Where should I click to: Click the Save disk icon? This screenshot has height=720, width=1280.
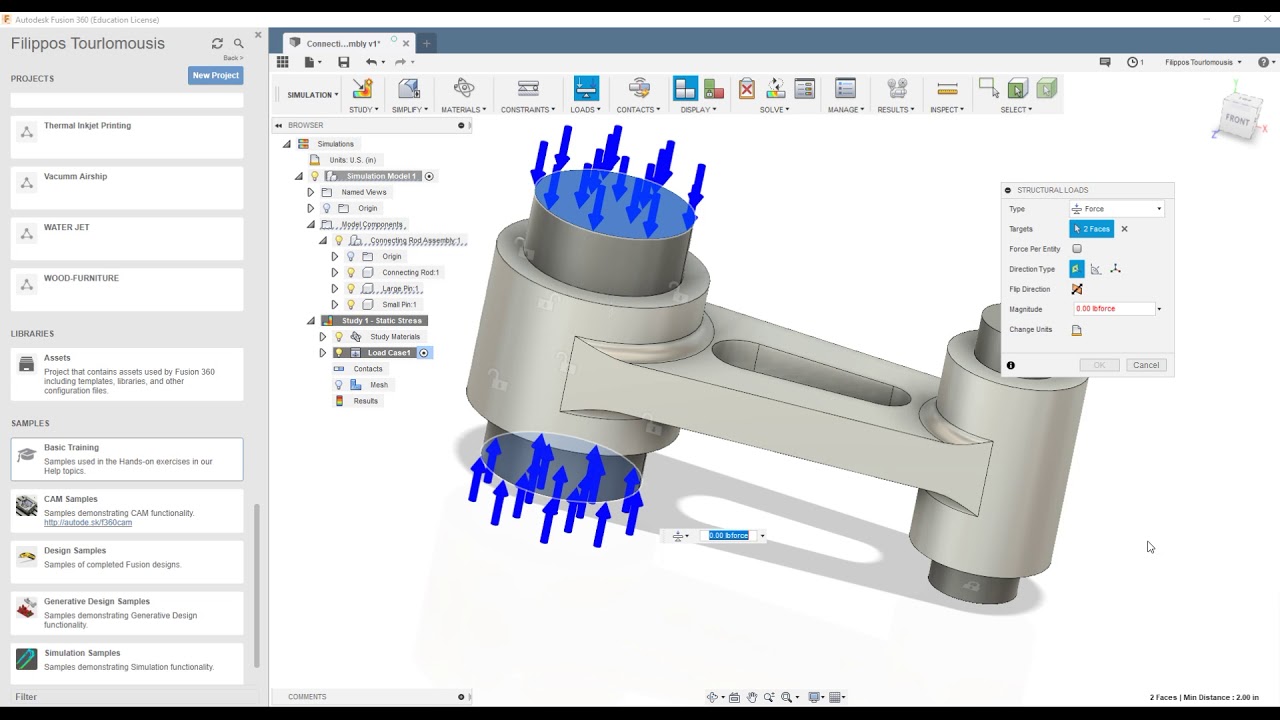point(344,62)
